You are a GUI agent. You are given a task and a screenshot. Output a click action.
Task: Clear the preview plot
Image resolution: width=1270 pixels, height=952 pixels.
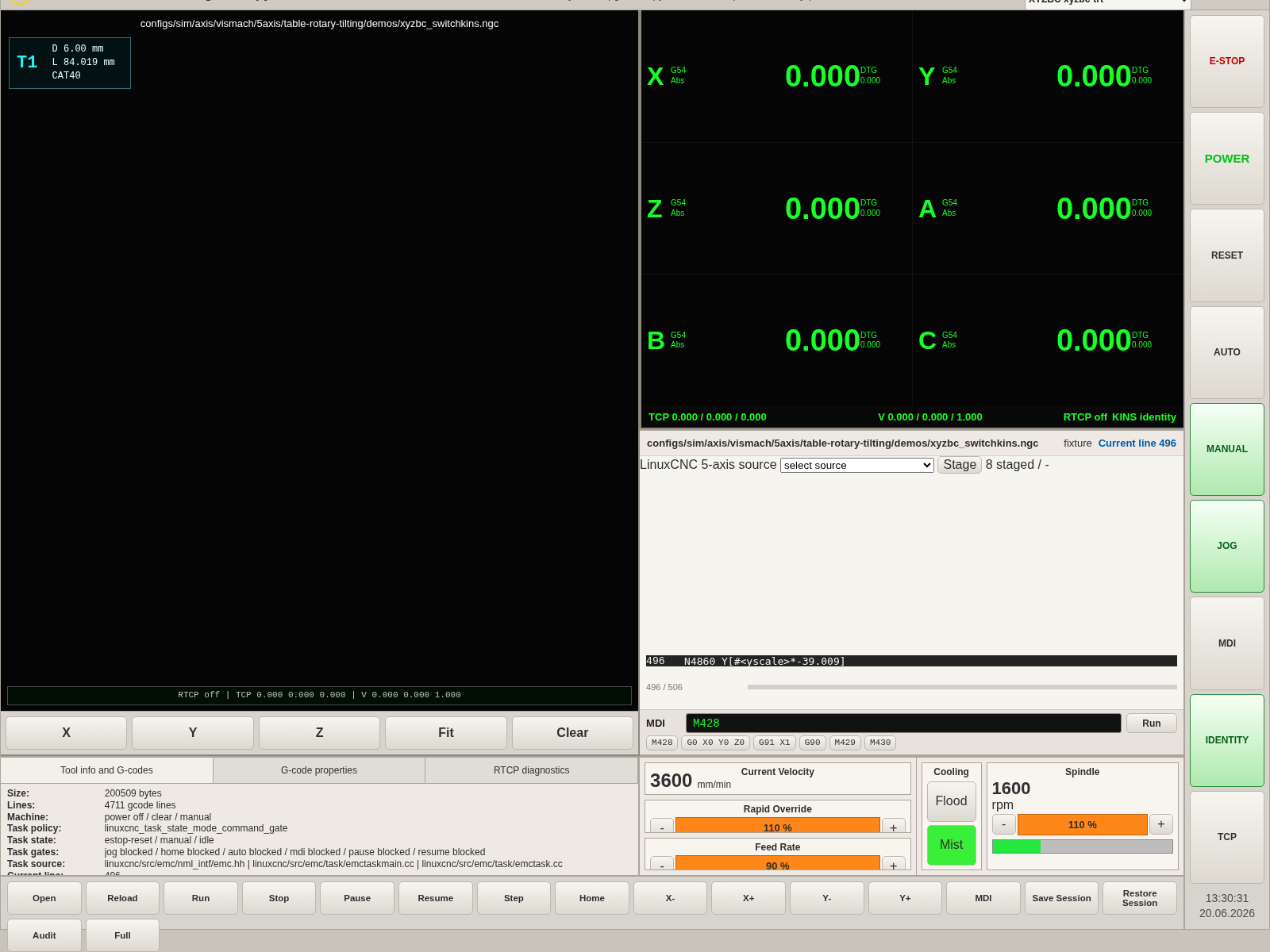click(572, 733)
